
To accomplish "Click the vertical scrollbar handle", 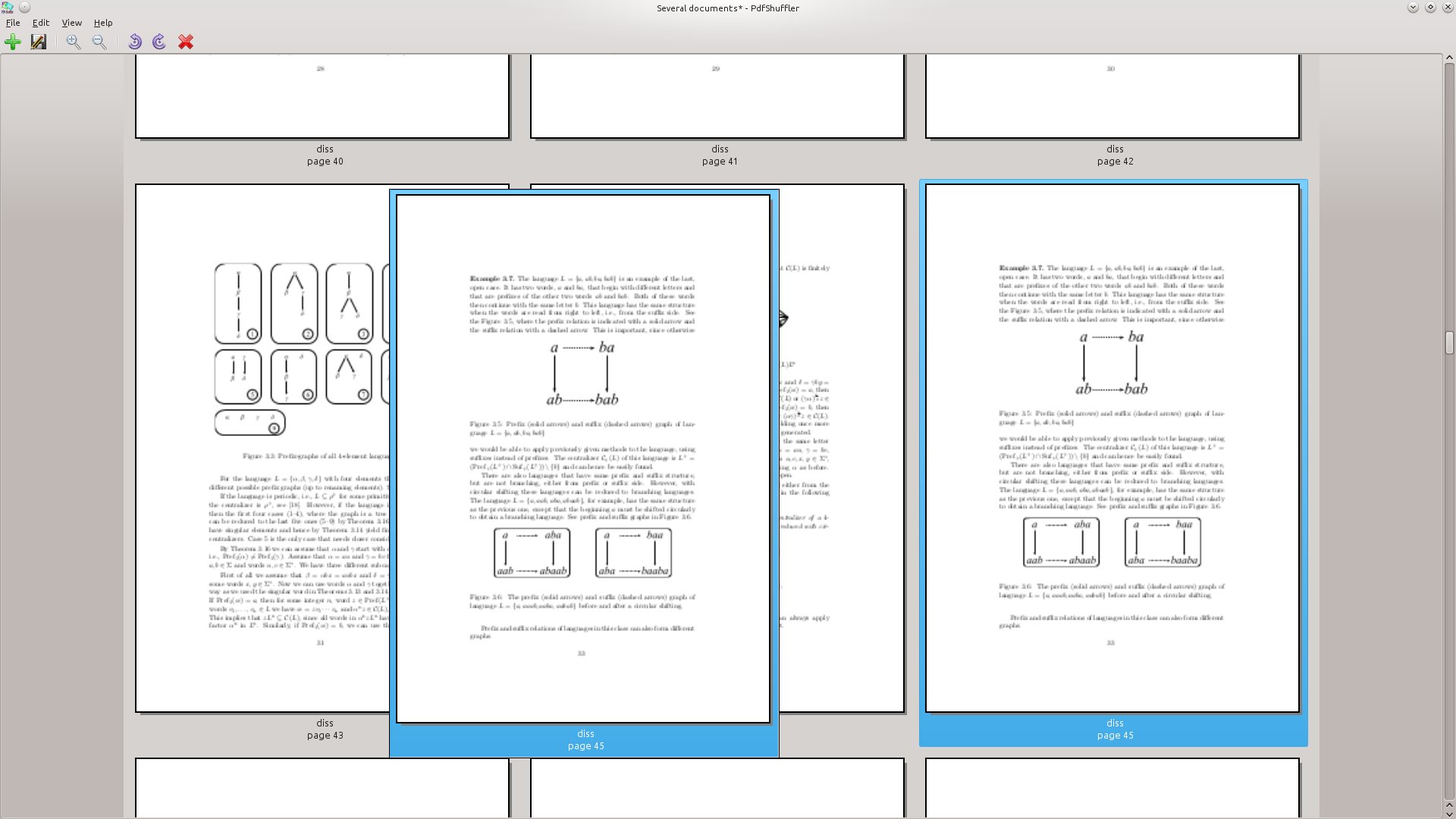I will click(x=1449, y=344).
